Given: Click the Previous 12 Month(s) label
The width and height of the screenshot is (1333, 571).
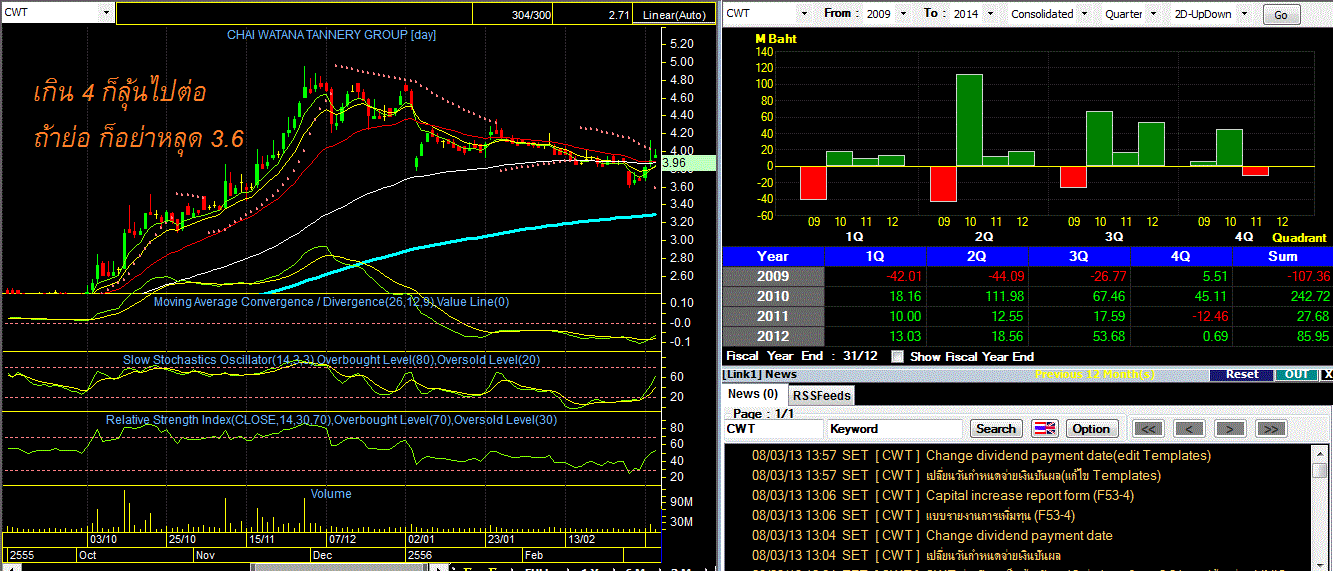Looking at the screenshot, I should pyautogui.click(x=1097, y=374).
